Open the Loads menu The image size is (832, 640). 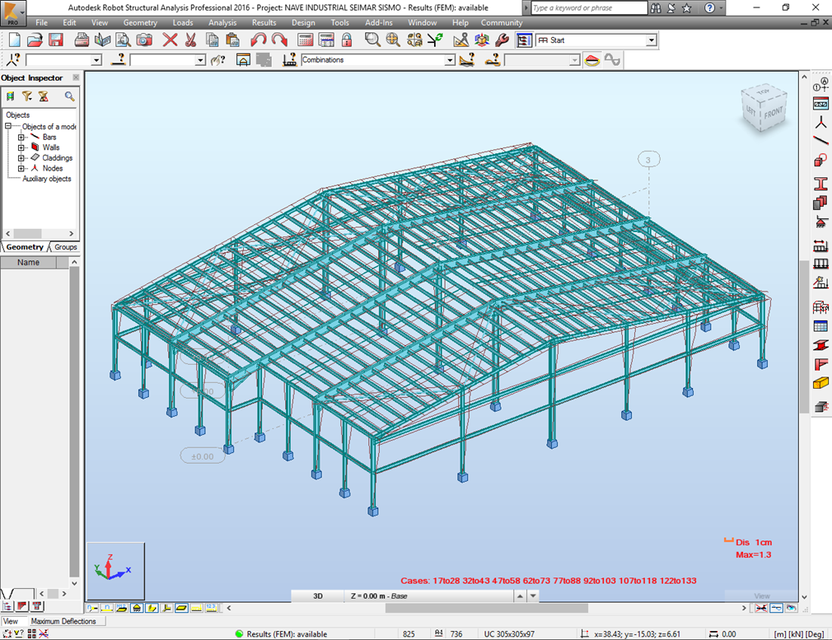pos(183,22)
